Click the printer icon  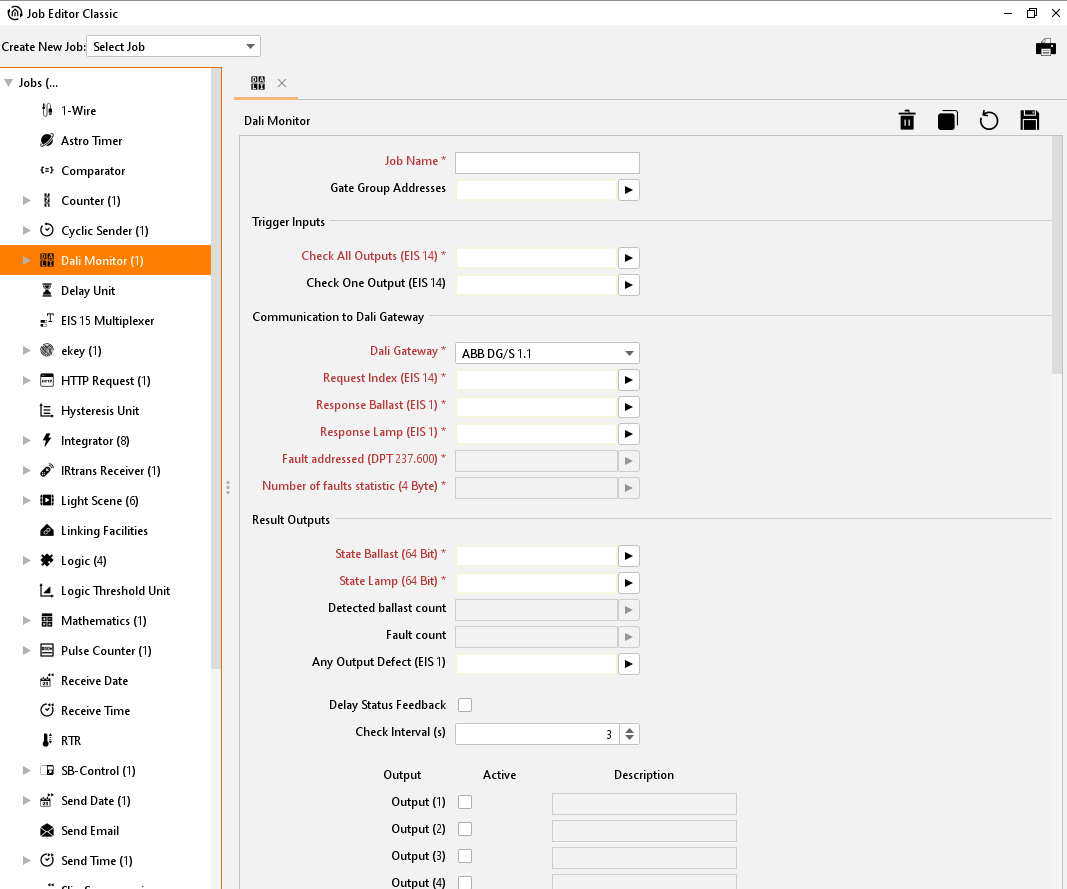pos(1045,47)
